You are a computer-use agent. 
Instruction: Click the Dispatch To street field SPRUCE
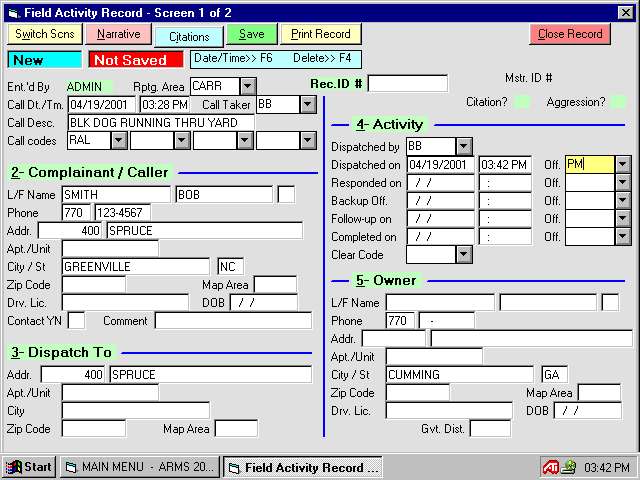pyautogui.click(x=211, y=375)
